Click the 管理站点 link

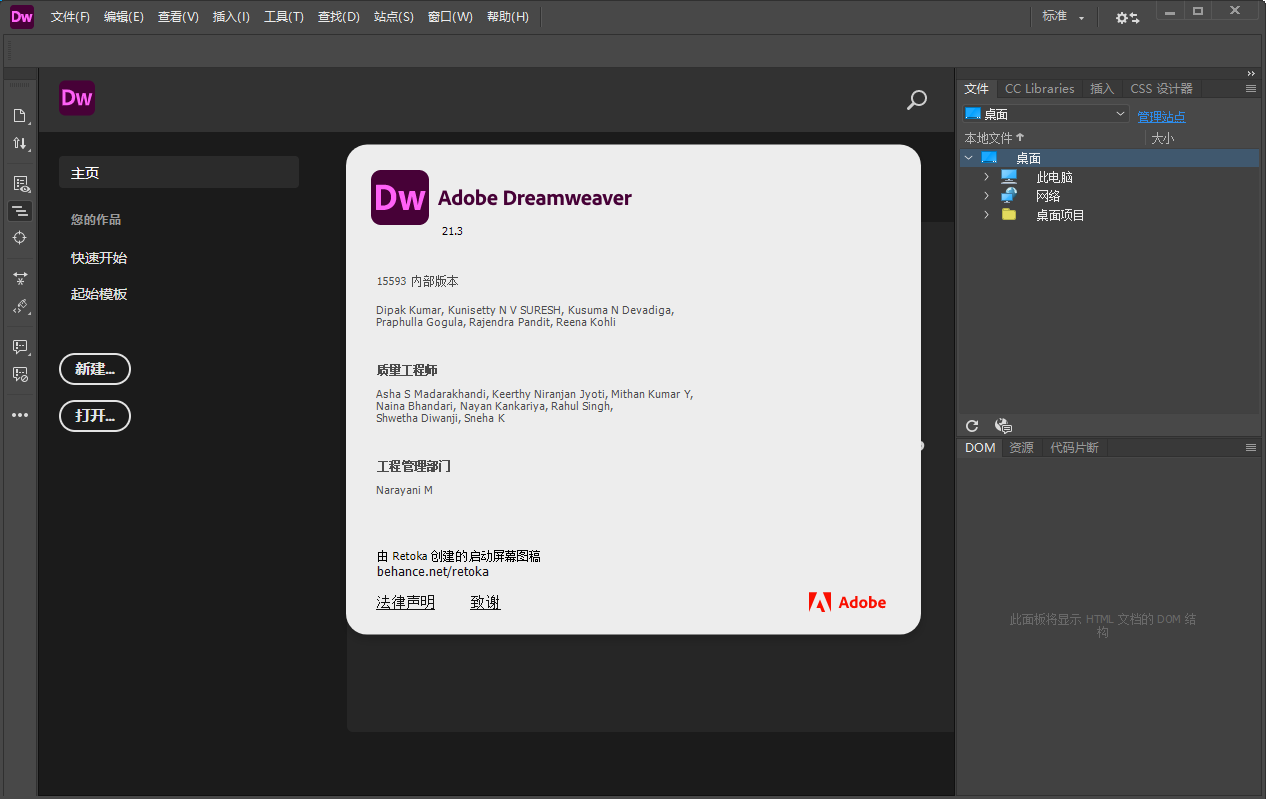1161,117
